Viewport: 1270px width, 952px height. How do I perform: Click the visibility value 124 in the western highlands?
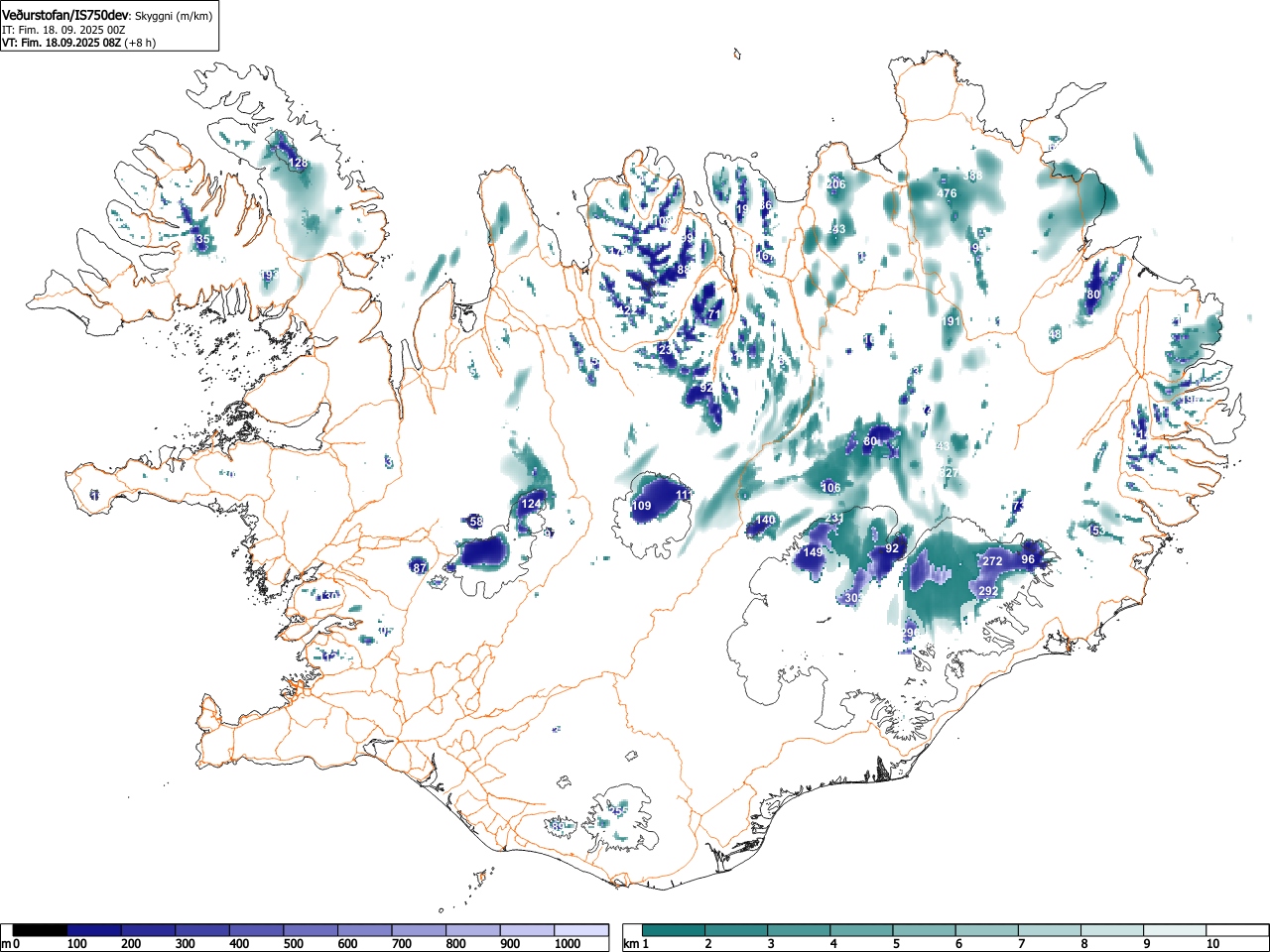(533, 504)
